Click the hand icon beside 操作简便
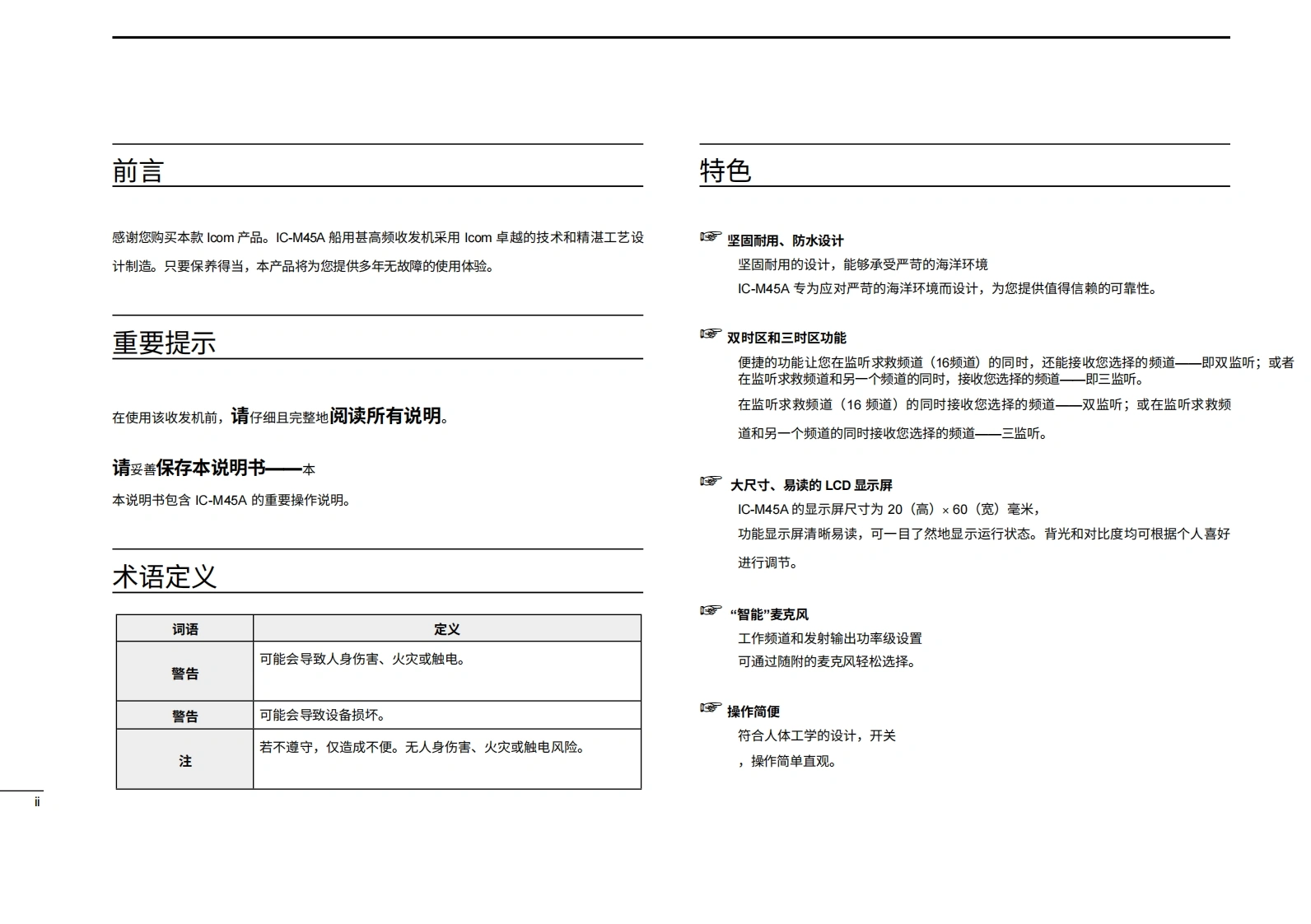This screenshot has width=1311, height=924. 710,707
